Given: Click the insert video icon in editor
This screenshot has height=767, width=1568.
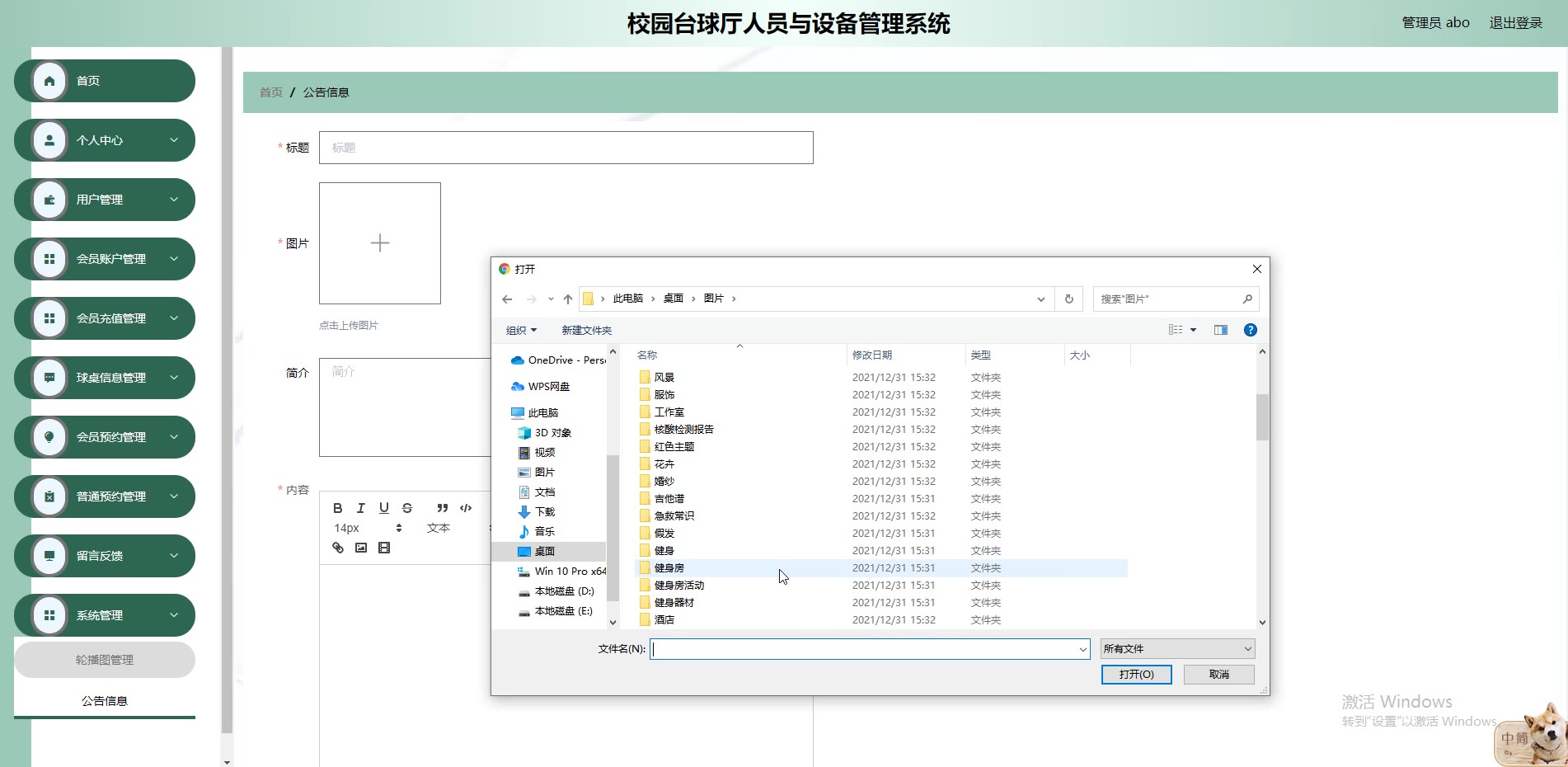Looking at the screenshot, I should [x=384, y=548].
